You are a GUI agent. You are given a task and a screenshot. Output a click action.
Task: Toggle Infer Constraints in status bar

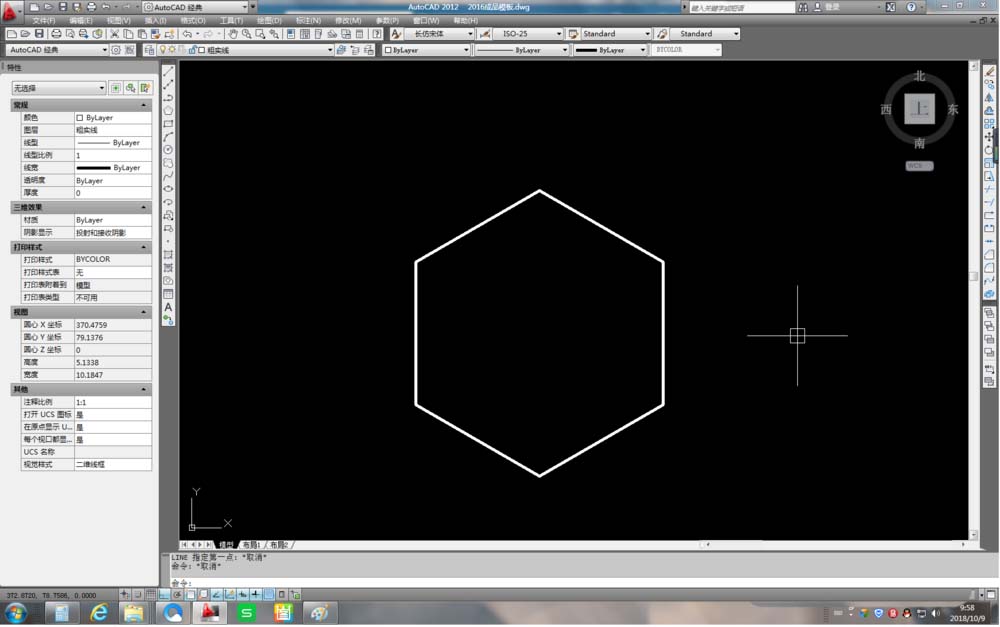click(125, 594)
